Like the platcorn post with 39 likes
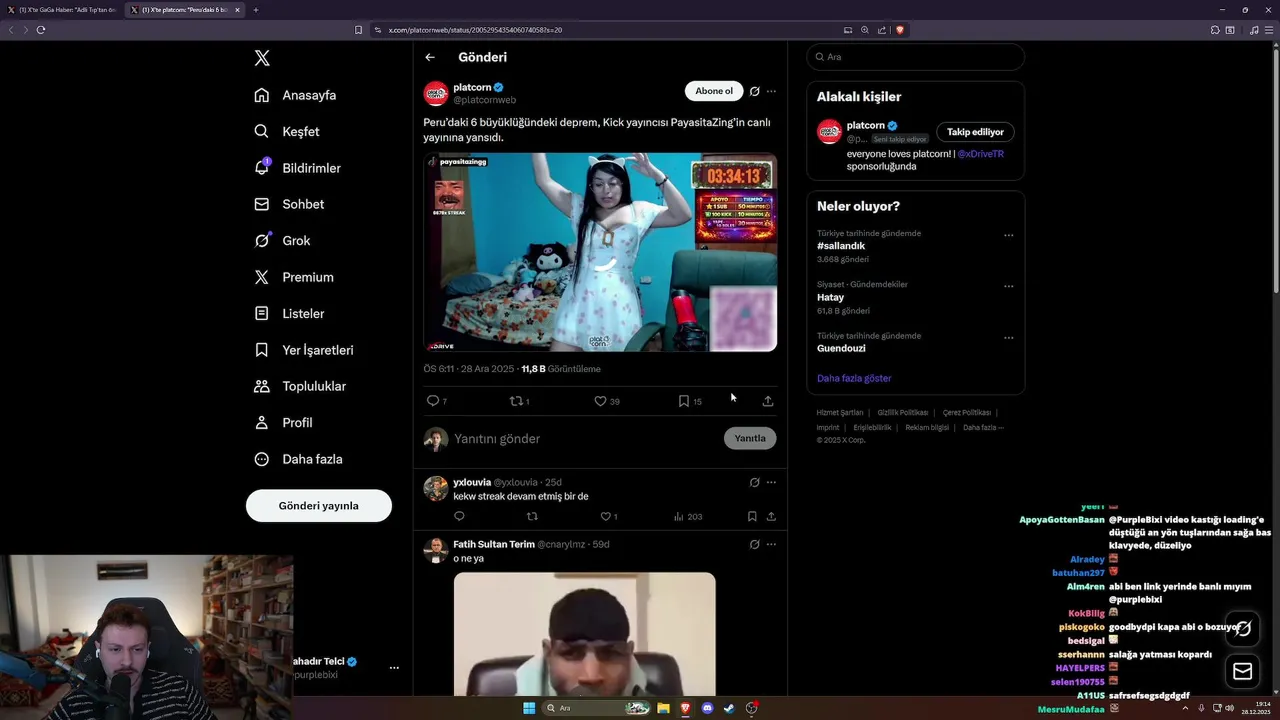 (607, 401)
